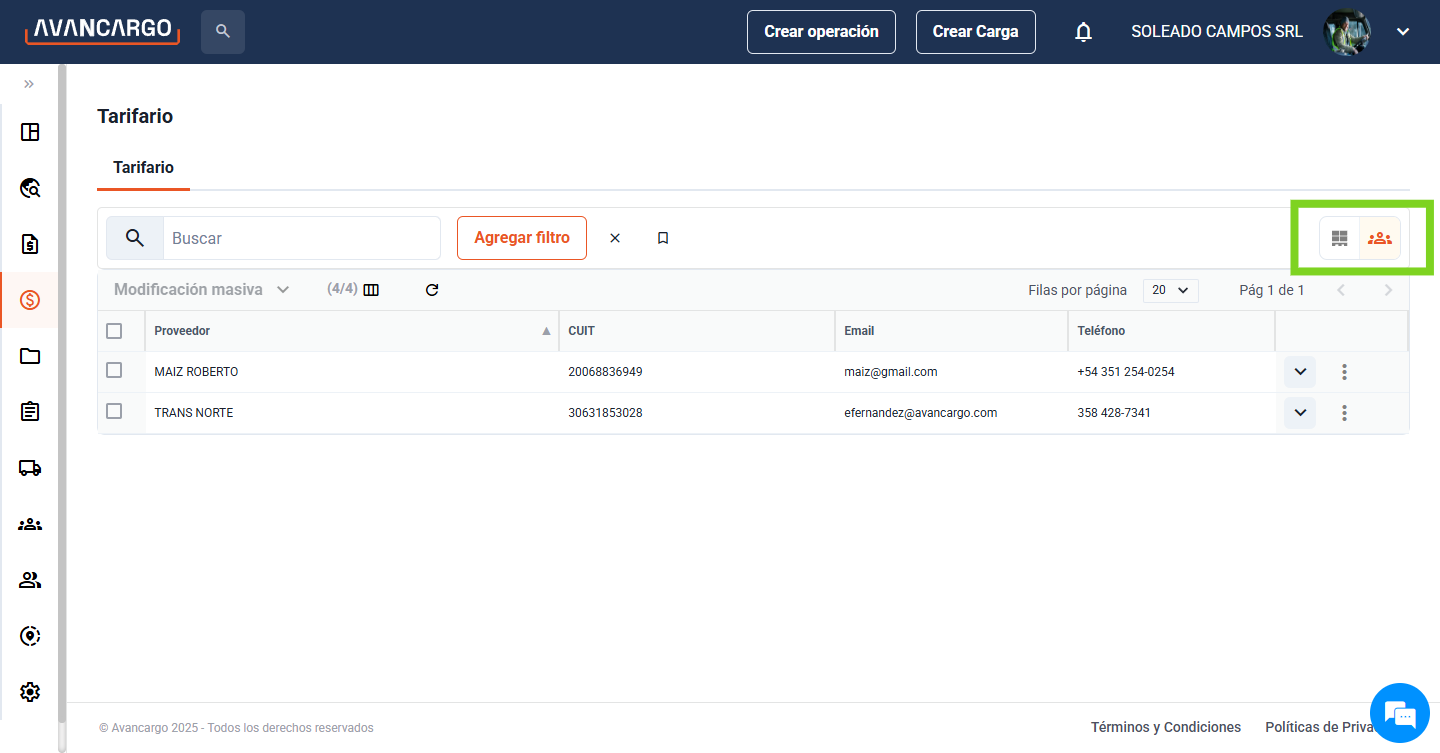
Task: Check the MAIZ ROBERTO row checkbox
Action: coord(114,371)
